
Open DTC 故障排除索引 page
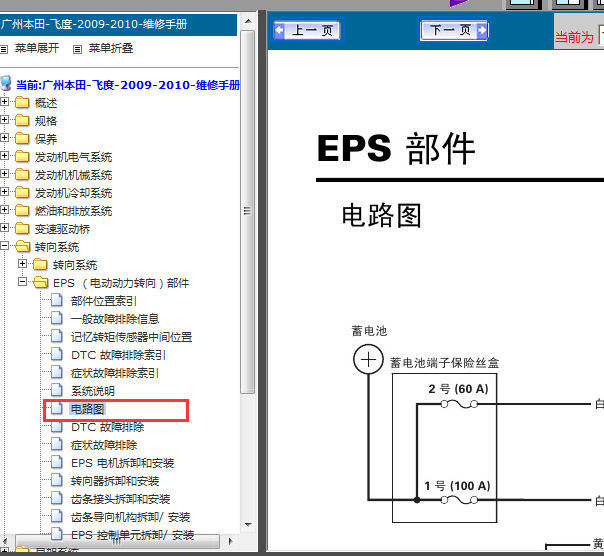[118, 355]
